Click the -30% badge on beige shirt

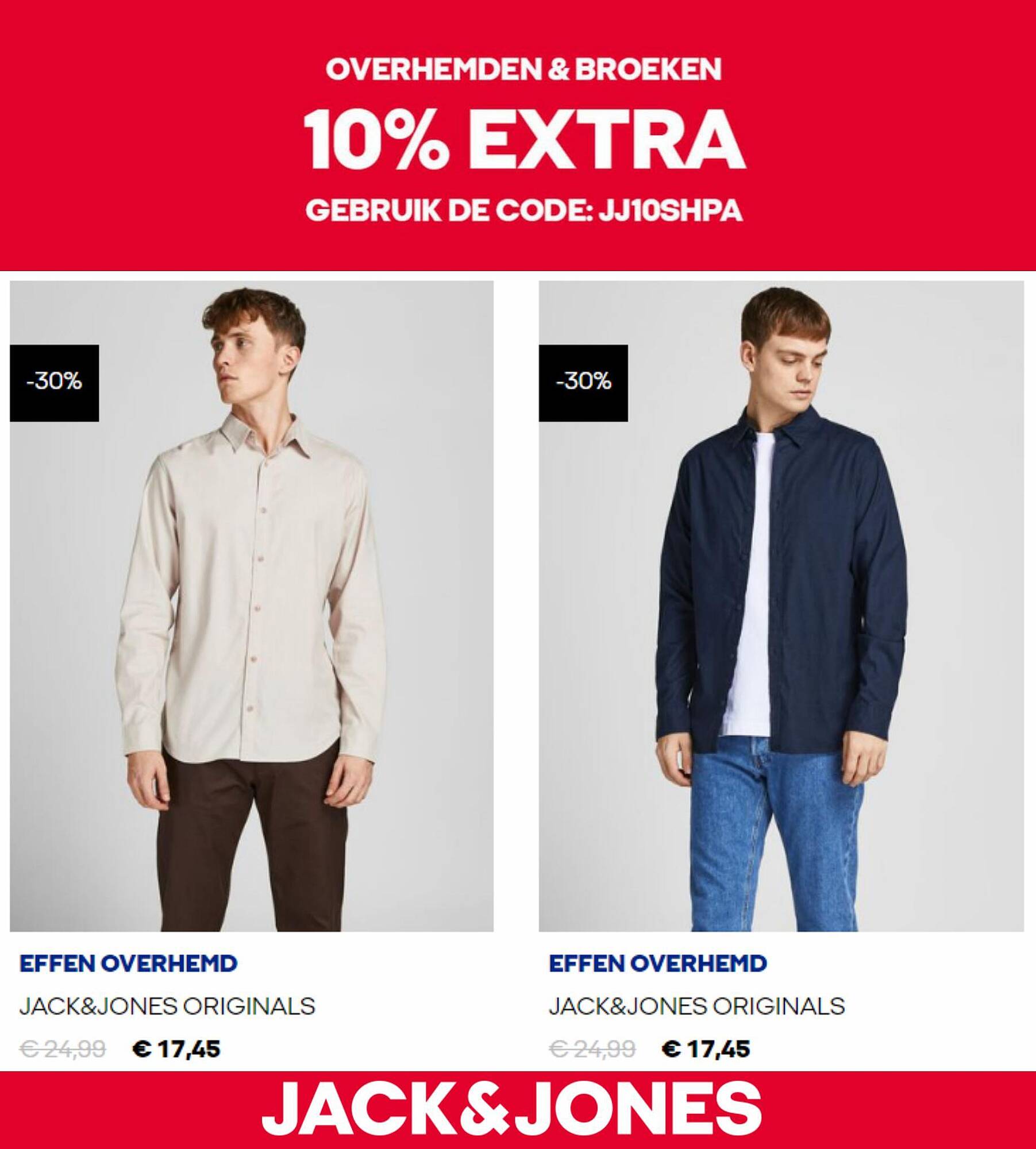tap(55, 383)
